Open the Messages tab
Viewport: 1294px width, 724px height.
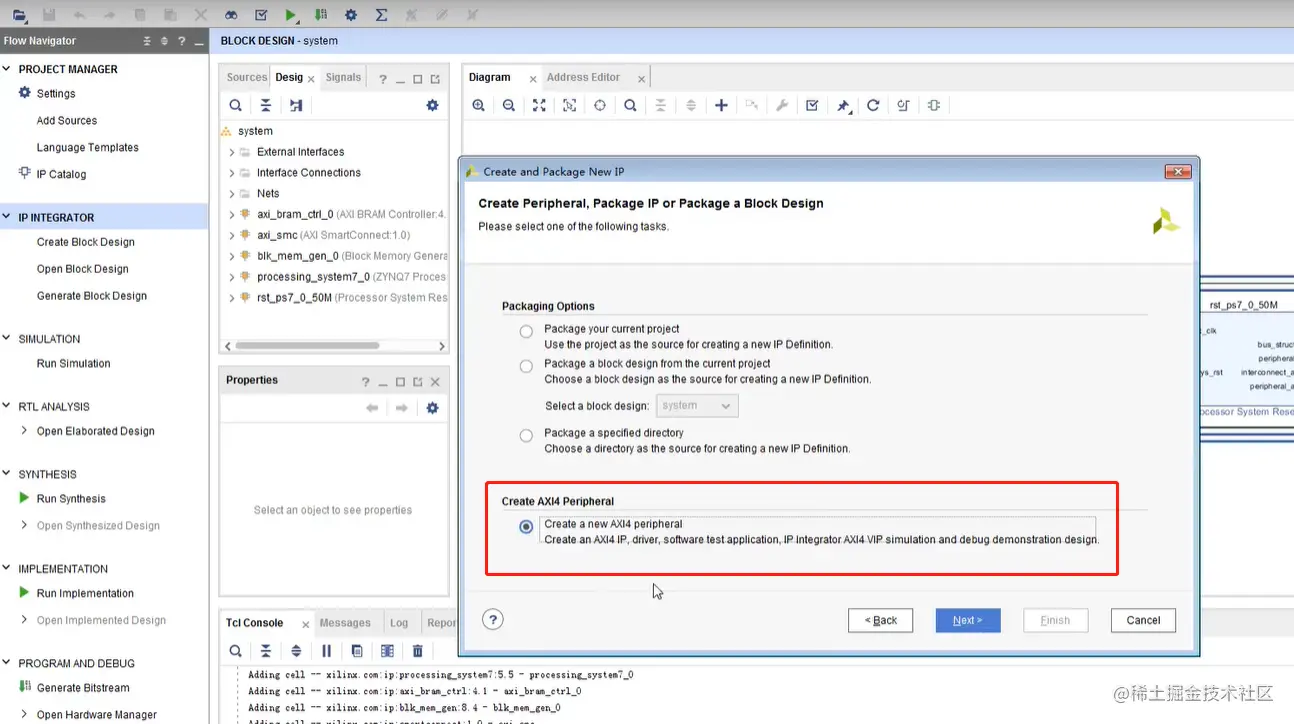(x=345, y=623)
